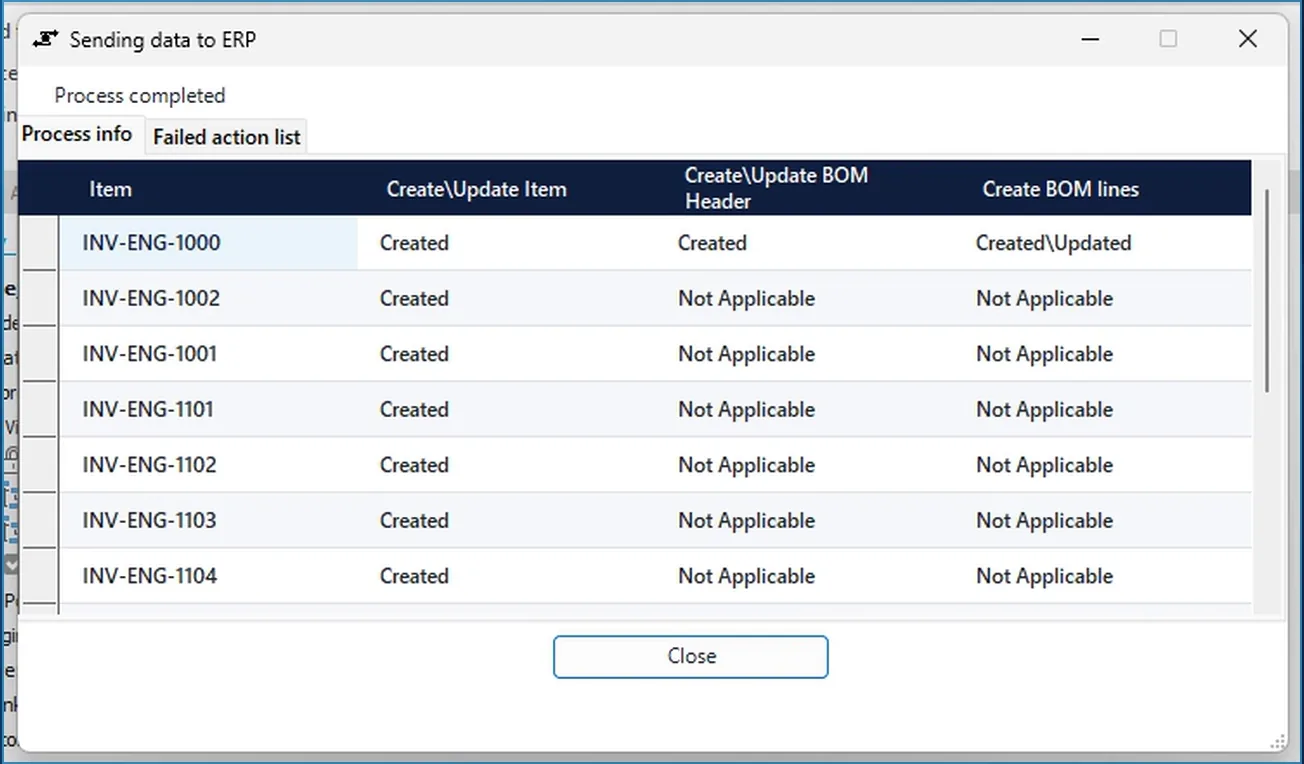Select the INV-ENG-1000 item cell
The height and width of the screenshot is (764, 1304).
click(x=208, y=243)
